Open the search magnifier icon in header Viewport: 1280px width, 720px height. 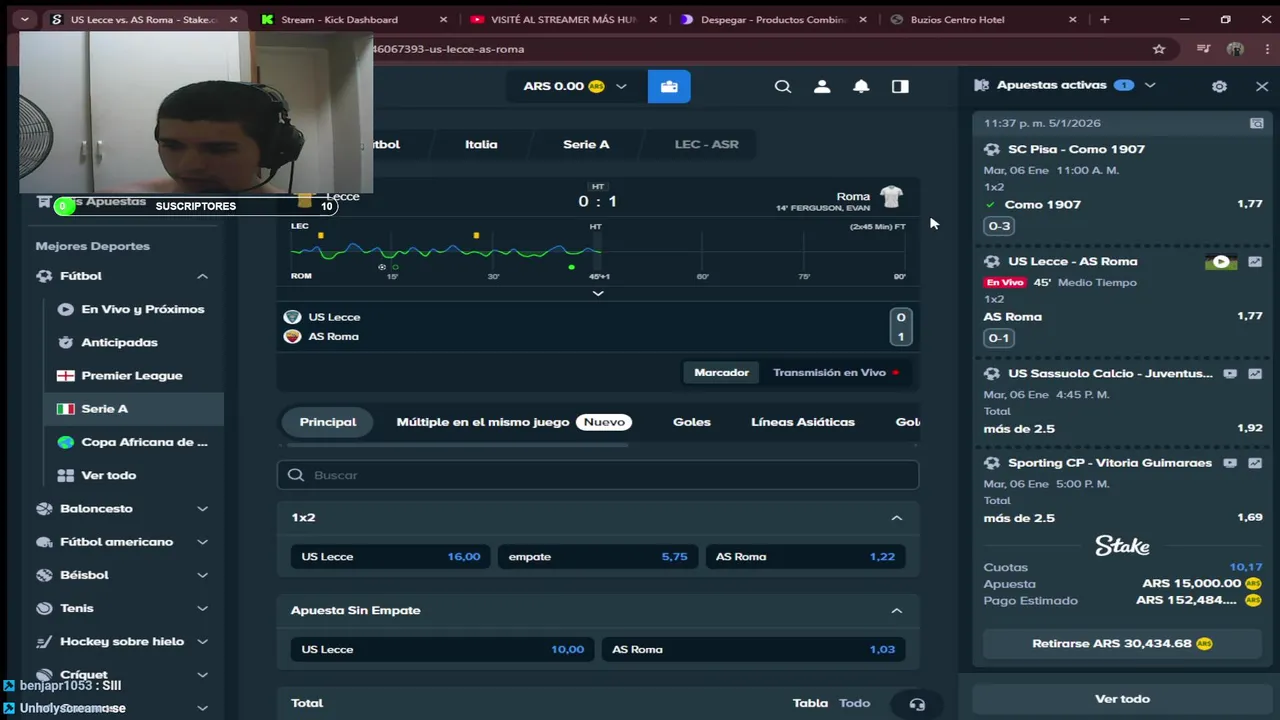pos(783,86)
